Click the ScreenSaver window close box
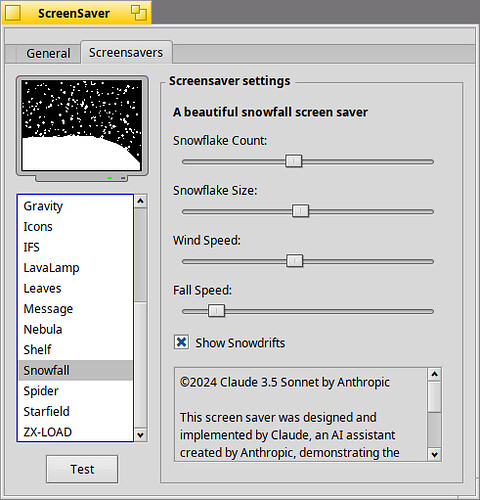Screen dimensions: 480x500 click(x=13, y=13)
